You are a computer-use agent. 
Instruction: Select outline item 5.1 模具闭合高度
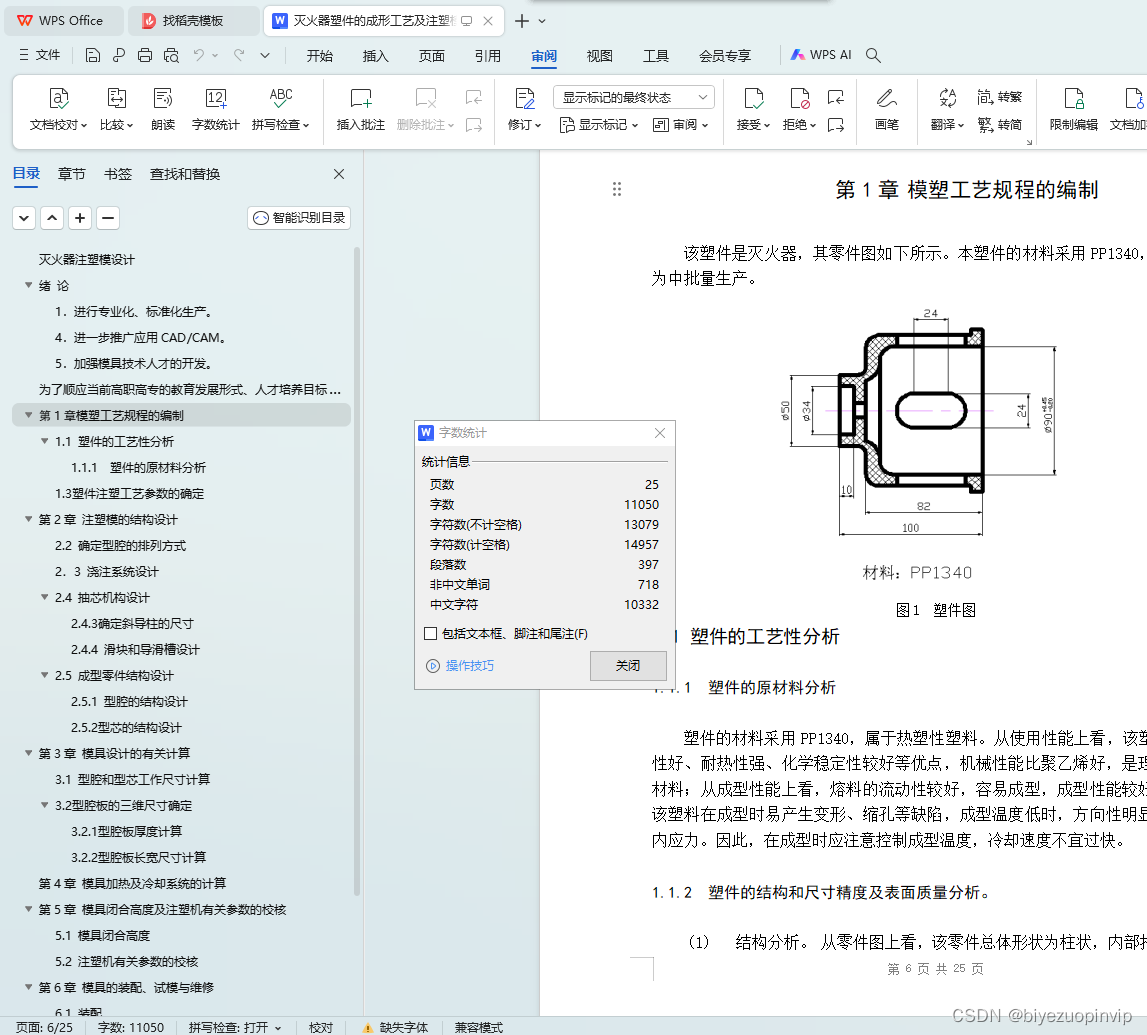(x=102, y=936)
